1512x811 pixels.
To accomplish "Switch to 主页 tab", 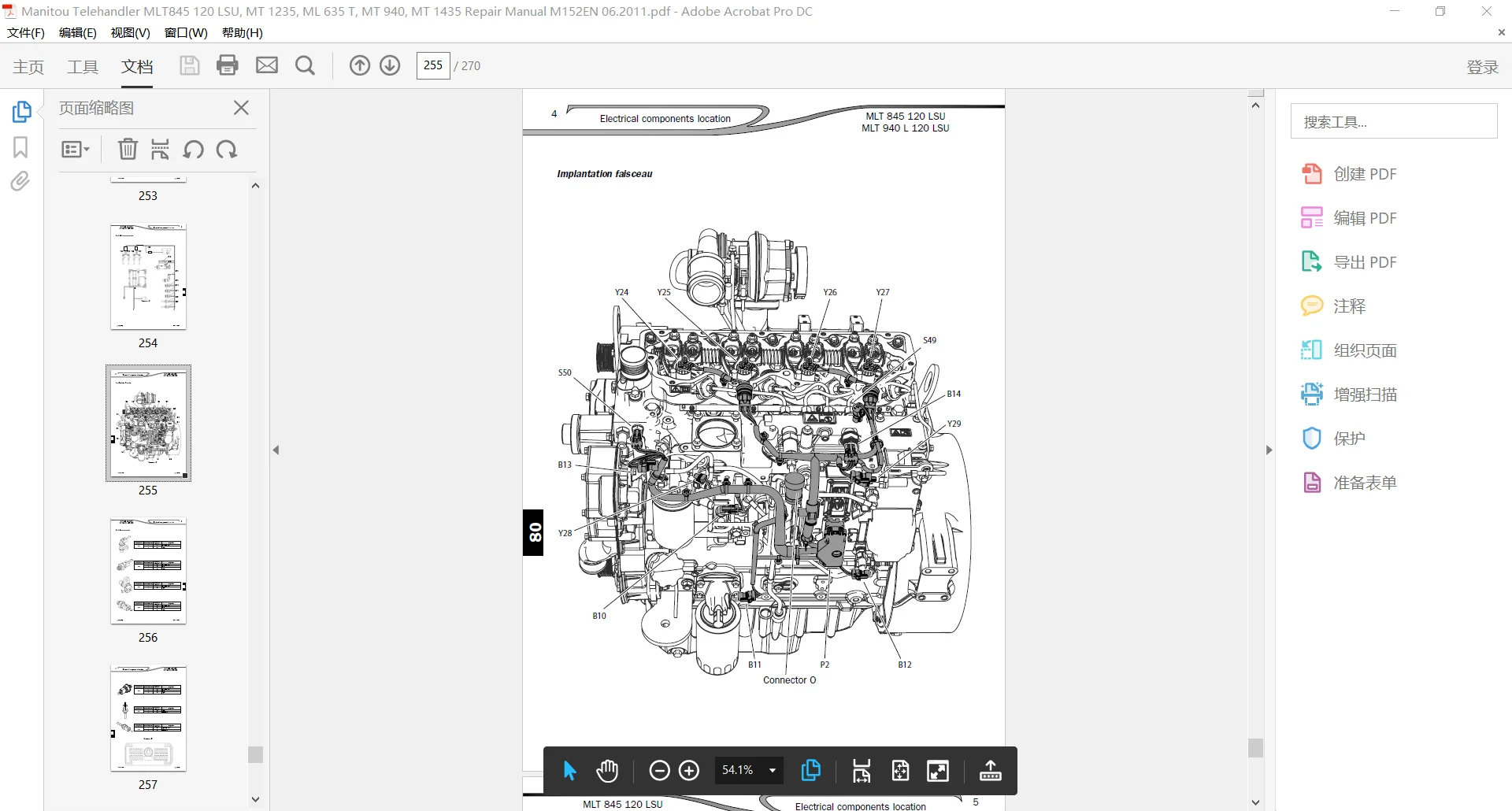I will [28, 67].
